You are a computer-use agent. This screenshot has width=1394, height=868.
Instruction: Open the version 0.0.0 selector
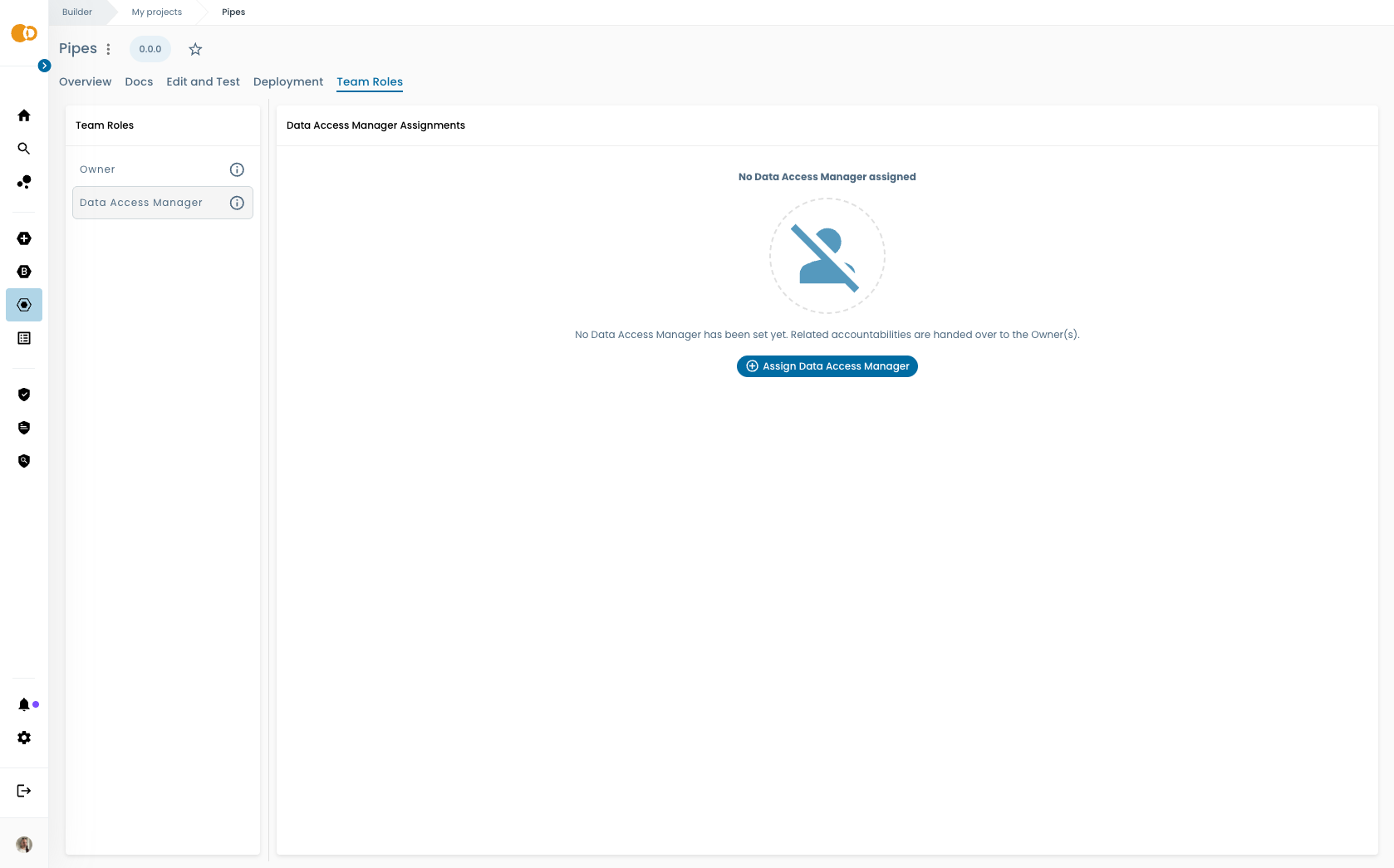click(150, 49)
